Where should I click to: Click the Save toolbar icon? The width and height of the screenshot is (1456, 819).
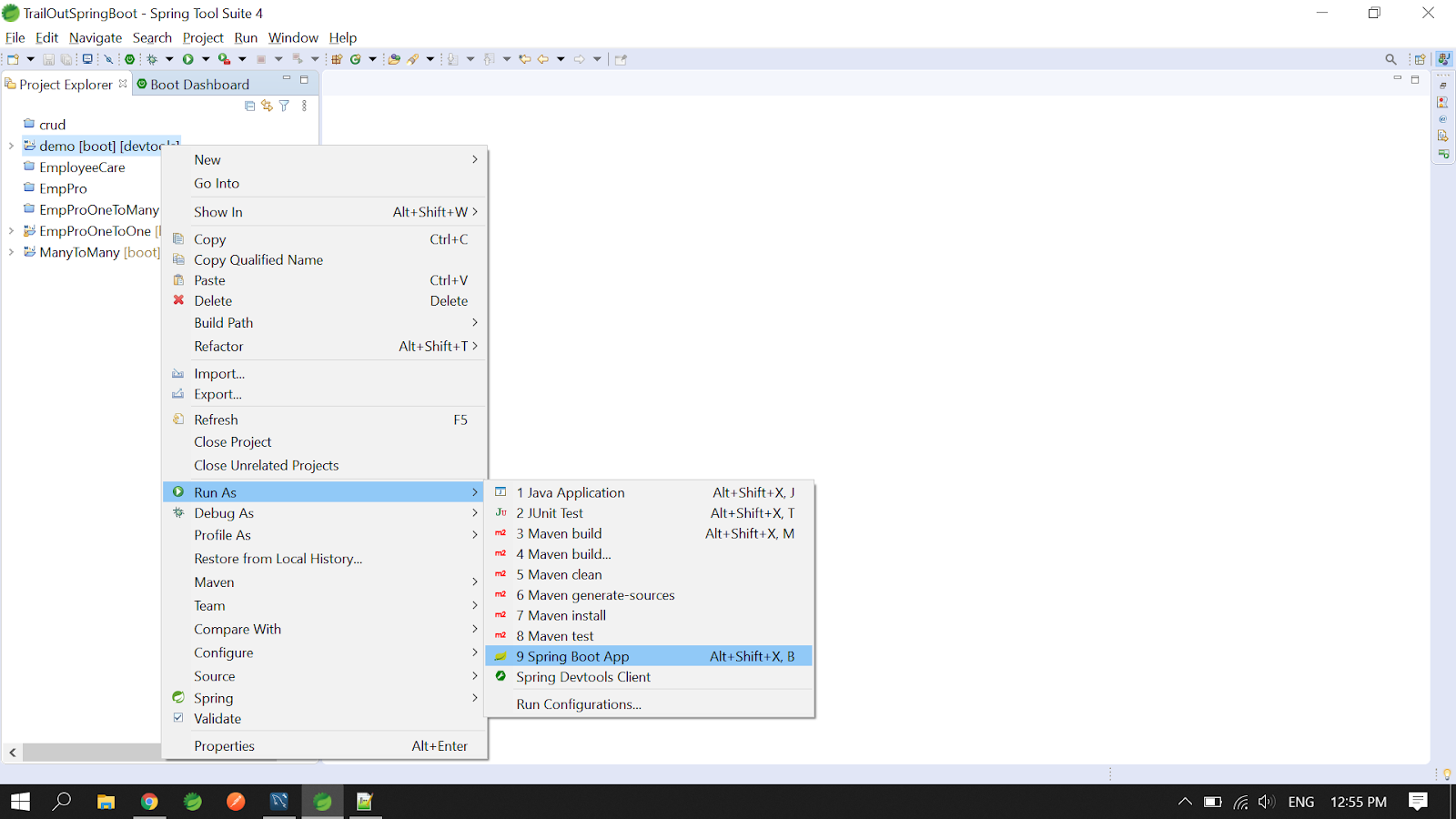click(x=49, y=59)
